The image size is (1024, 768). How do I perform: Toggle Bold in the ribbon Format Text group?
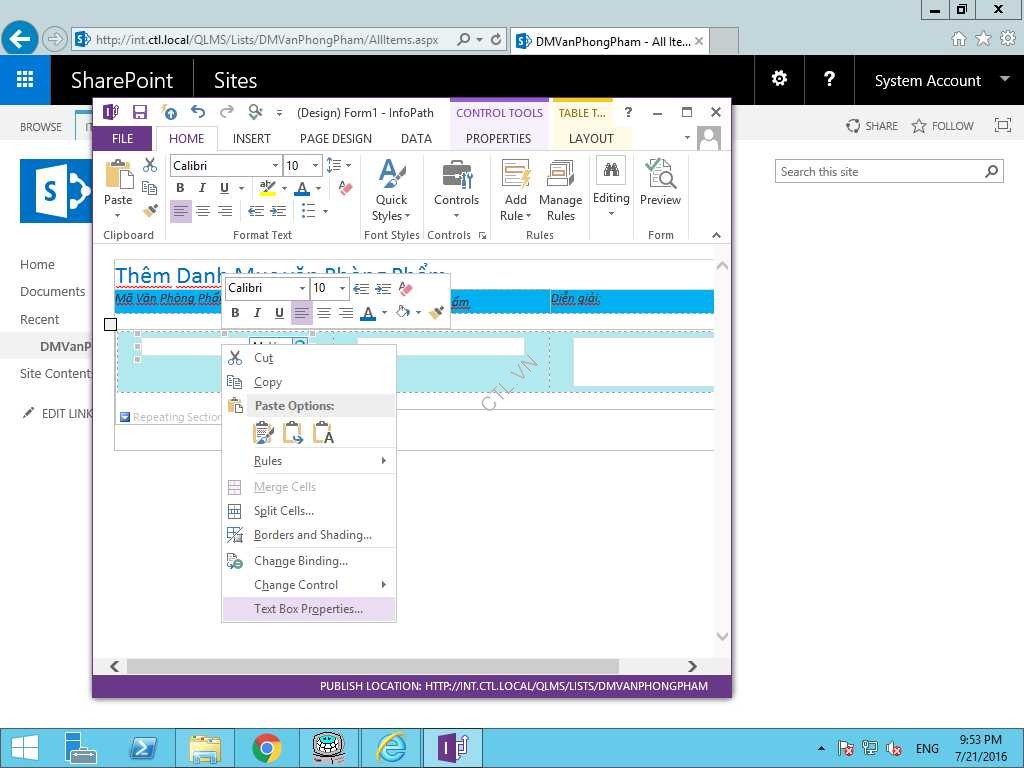(180, 188)
